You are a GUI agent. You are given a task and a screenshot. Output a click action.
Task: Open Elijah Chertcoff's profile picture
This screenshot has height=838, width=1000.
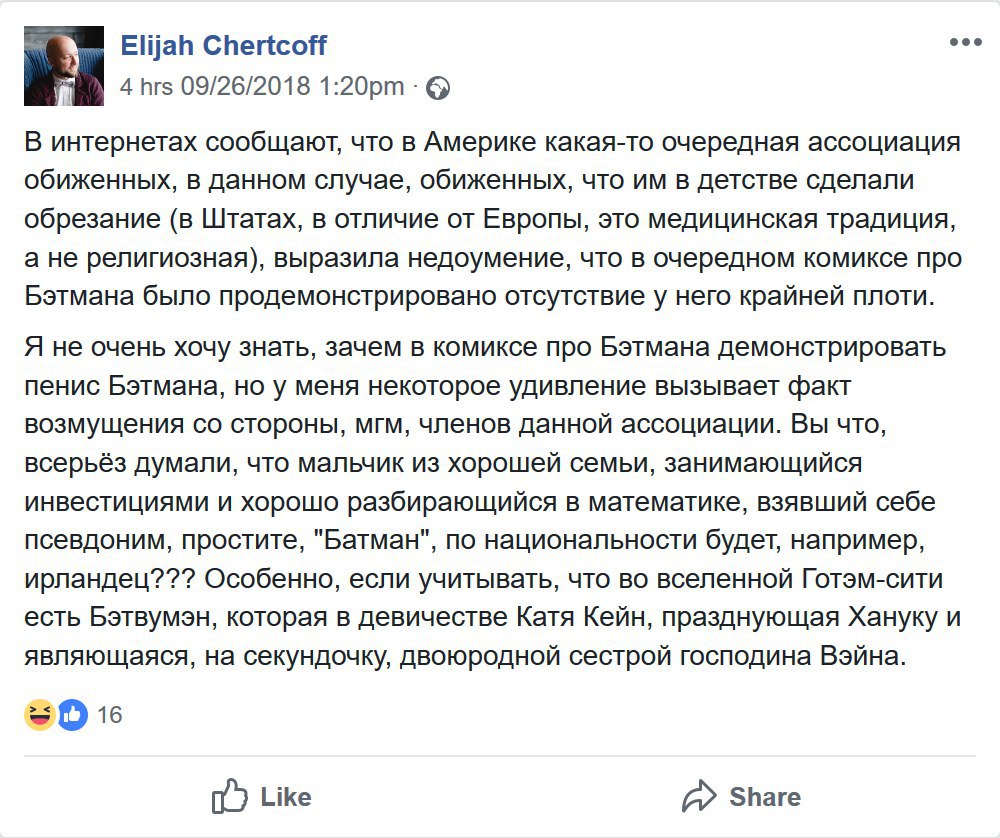coord(63,66)
